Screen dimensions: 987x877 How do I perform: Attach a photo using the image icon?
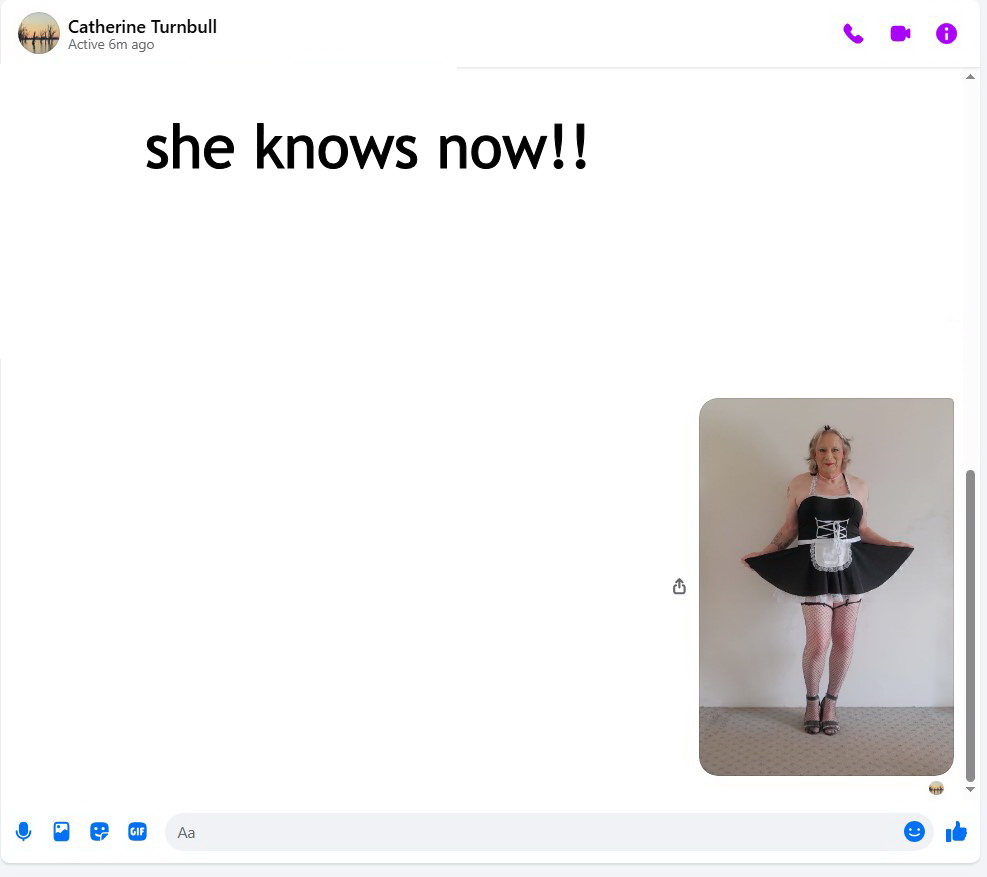[x=61, y=832]
